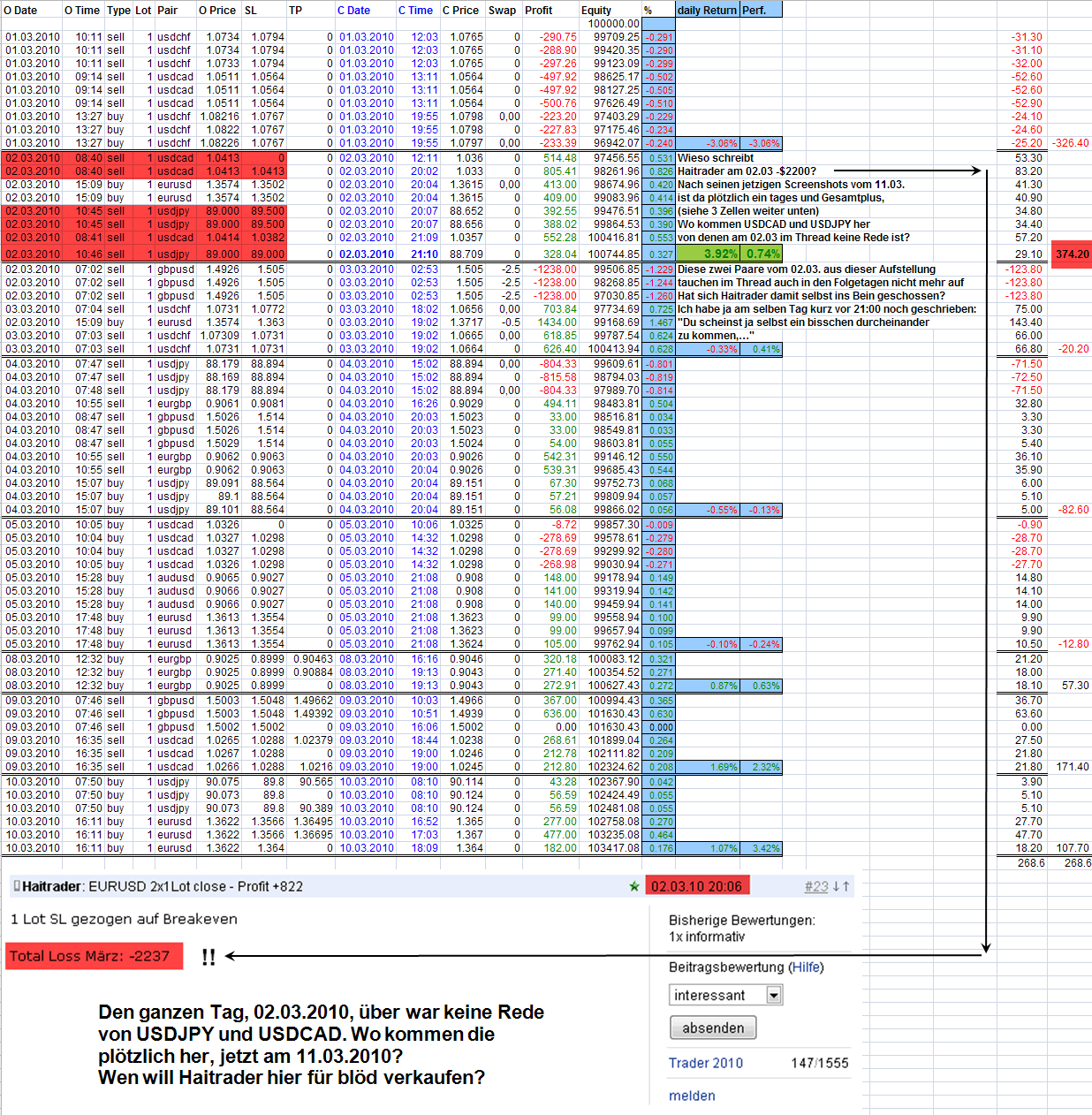1092x1115 pixels.
Task: Click TP cell '0.90463'
Action: 313,659
